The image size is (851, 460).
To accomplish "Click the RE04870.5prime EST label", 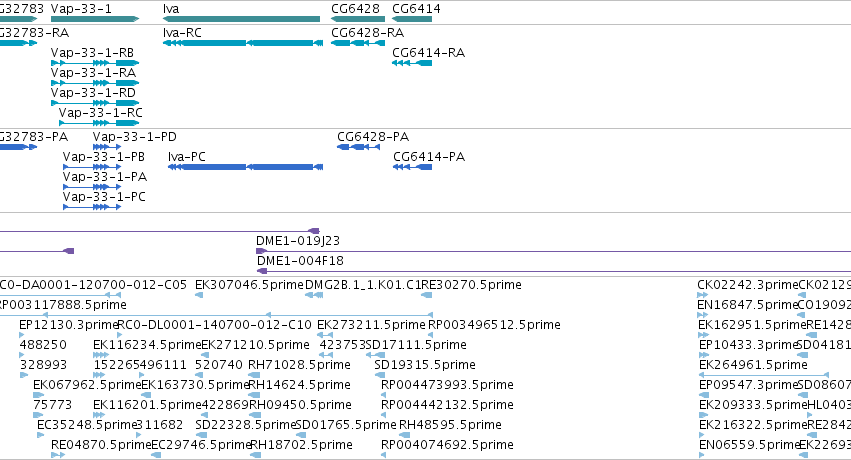I will coord(101,445).
